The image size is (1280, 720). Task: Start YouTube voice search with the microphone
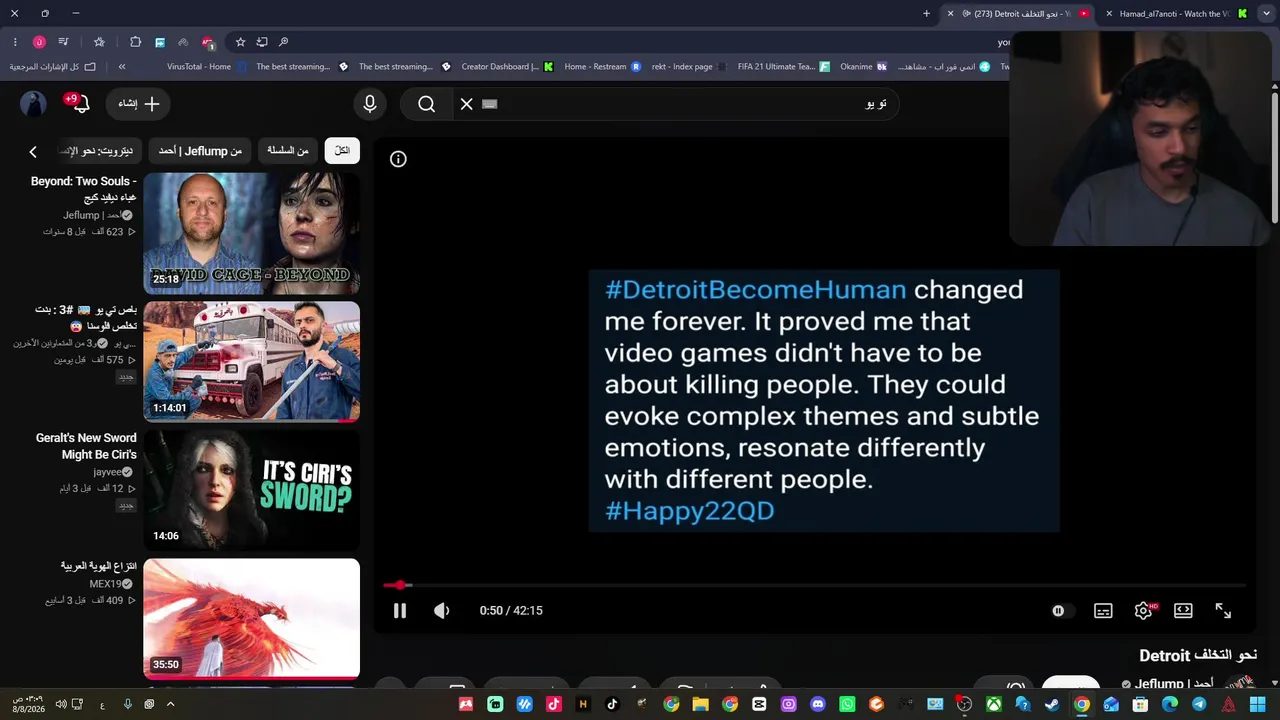pos(370,104)
